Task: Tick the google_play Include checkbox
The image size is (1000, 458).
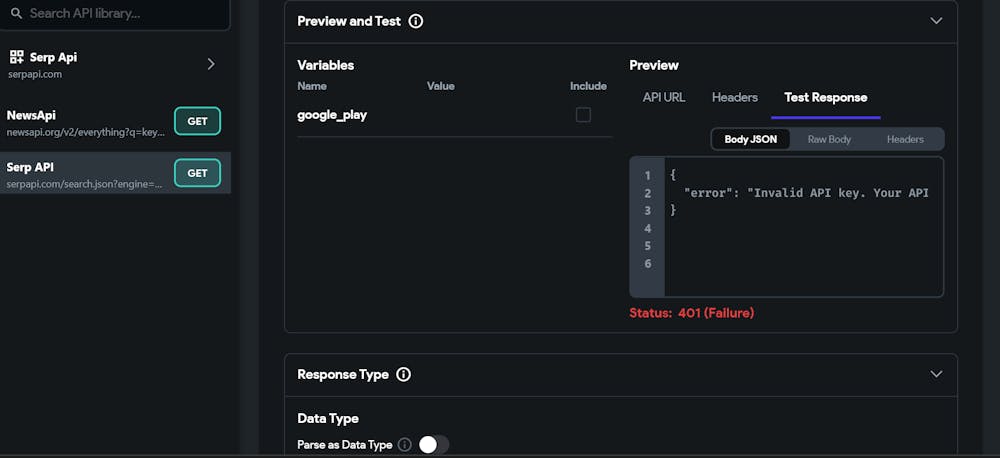Action: [x=583, y=115]
